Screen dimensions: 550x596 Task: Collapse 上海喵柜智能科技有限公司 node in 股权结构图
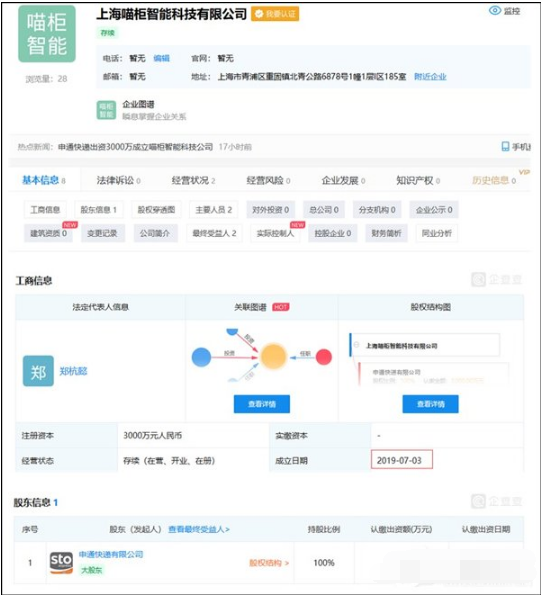(x=357, y=345)
